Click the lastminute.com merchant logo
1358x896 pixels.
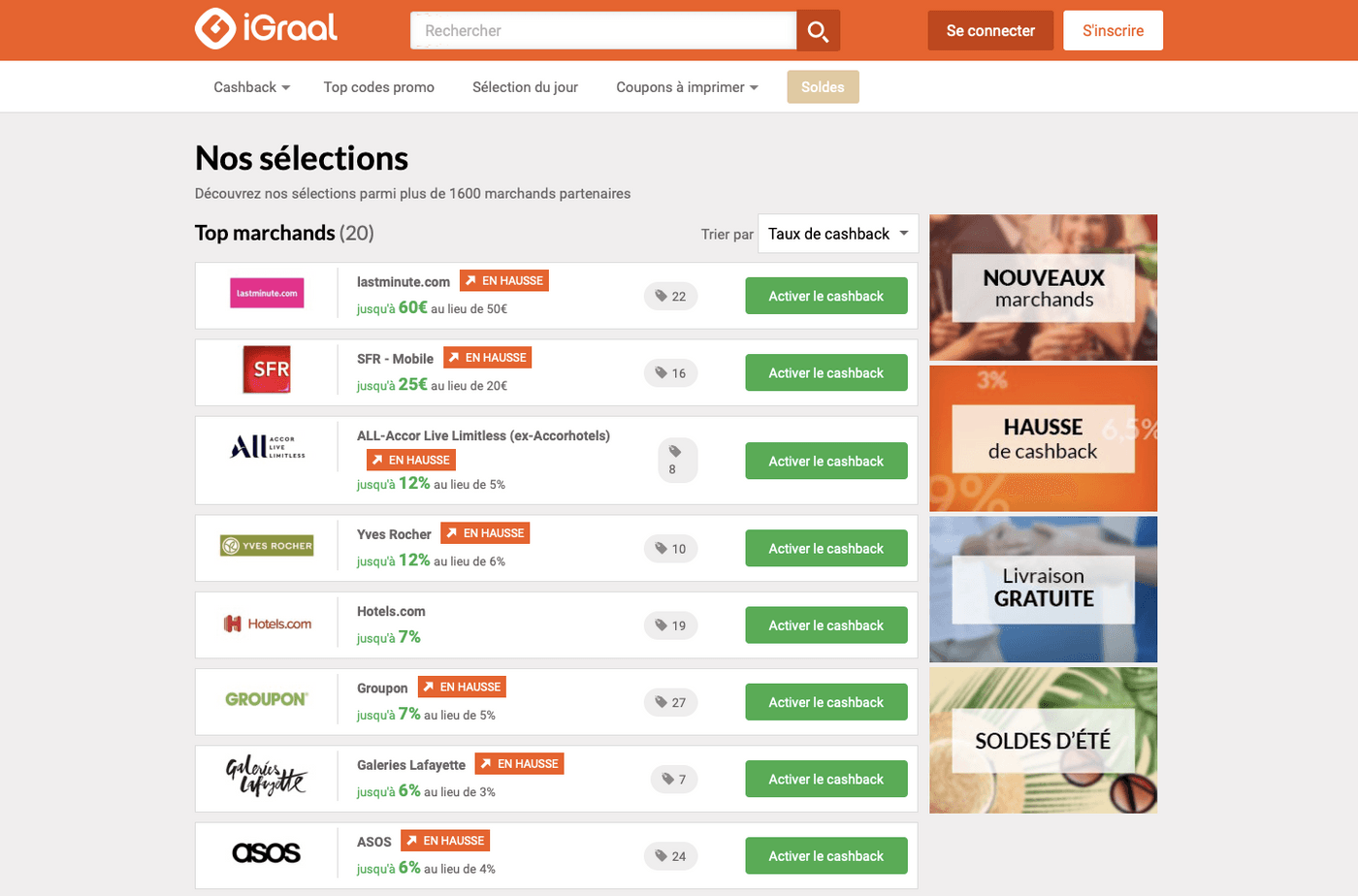(x=267, y=293)
